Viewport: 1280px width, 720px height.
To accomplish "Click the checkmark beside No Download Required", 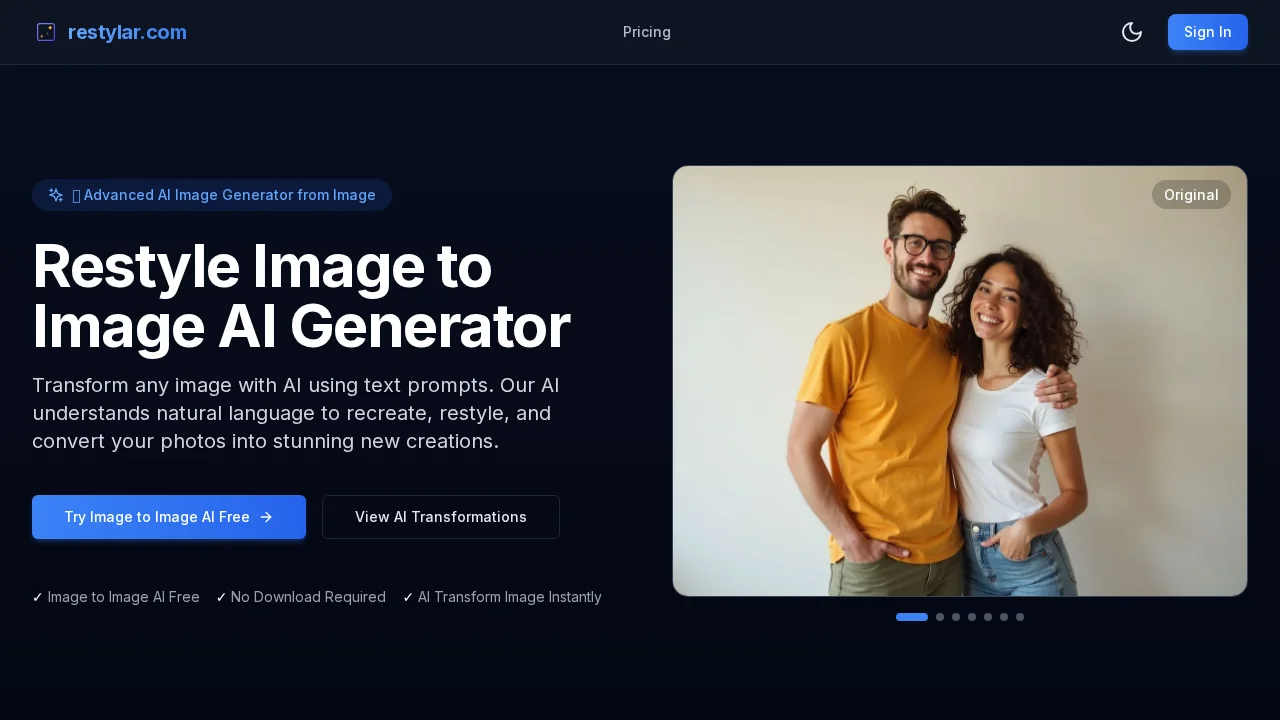I will point(221,597).
